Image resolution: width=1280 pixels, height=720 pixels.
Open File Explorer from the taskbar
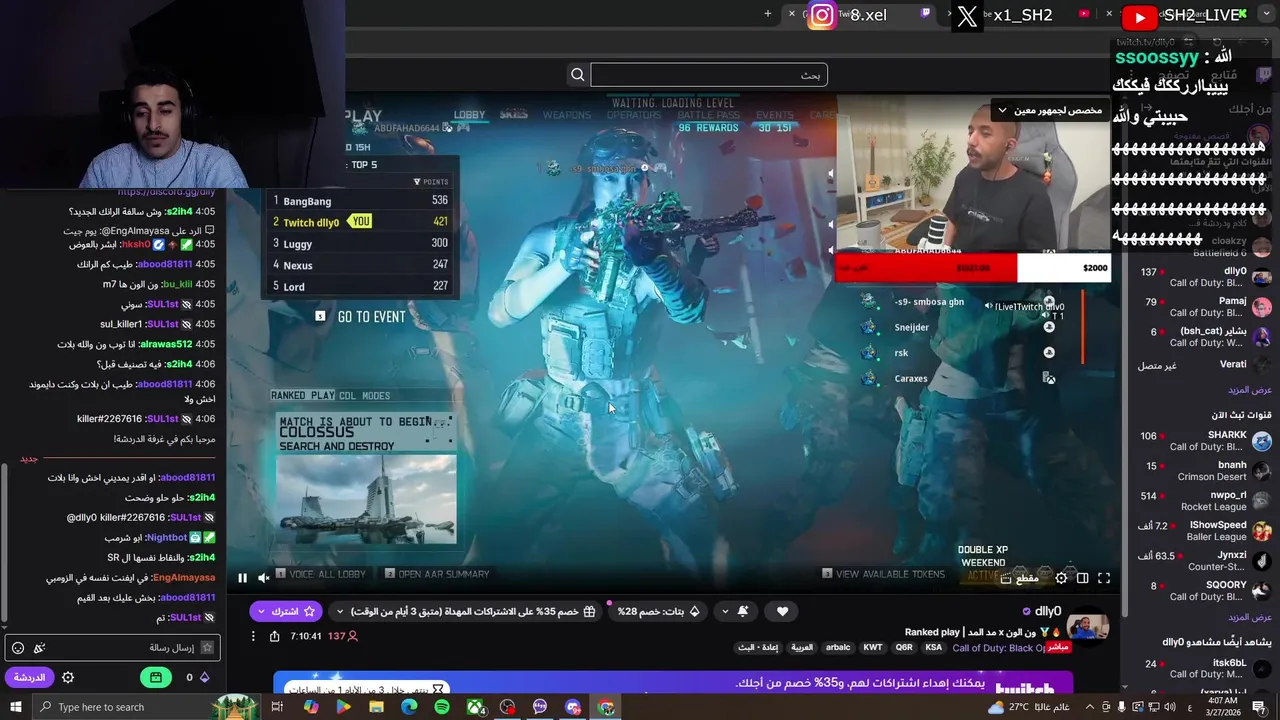[x=376, y=707]
